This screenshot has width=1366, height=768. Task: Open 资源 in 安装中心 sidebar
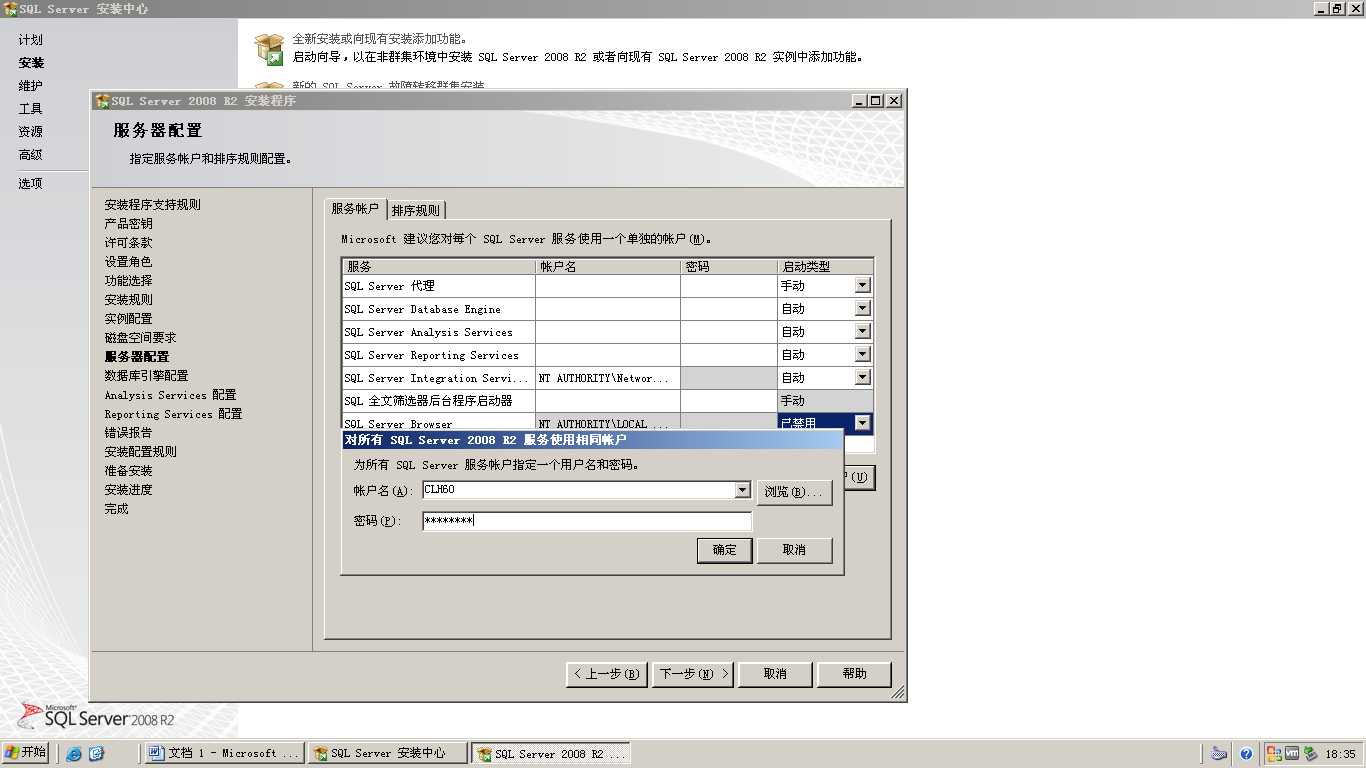point(31,132)
